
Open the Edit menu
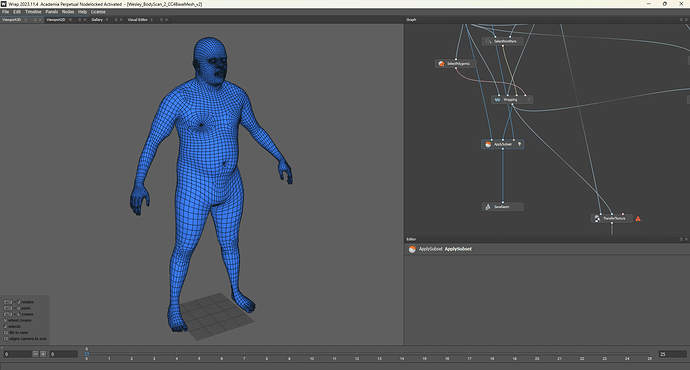coord(17,12)
